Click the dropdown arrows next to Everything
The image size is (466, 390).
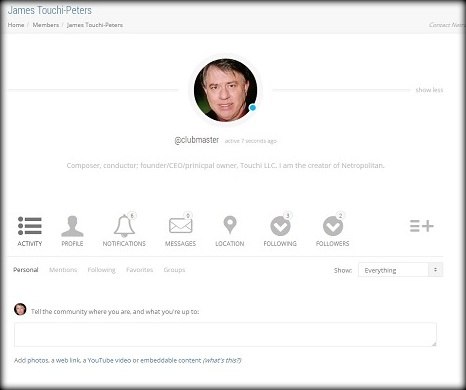(435, 270)
